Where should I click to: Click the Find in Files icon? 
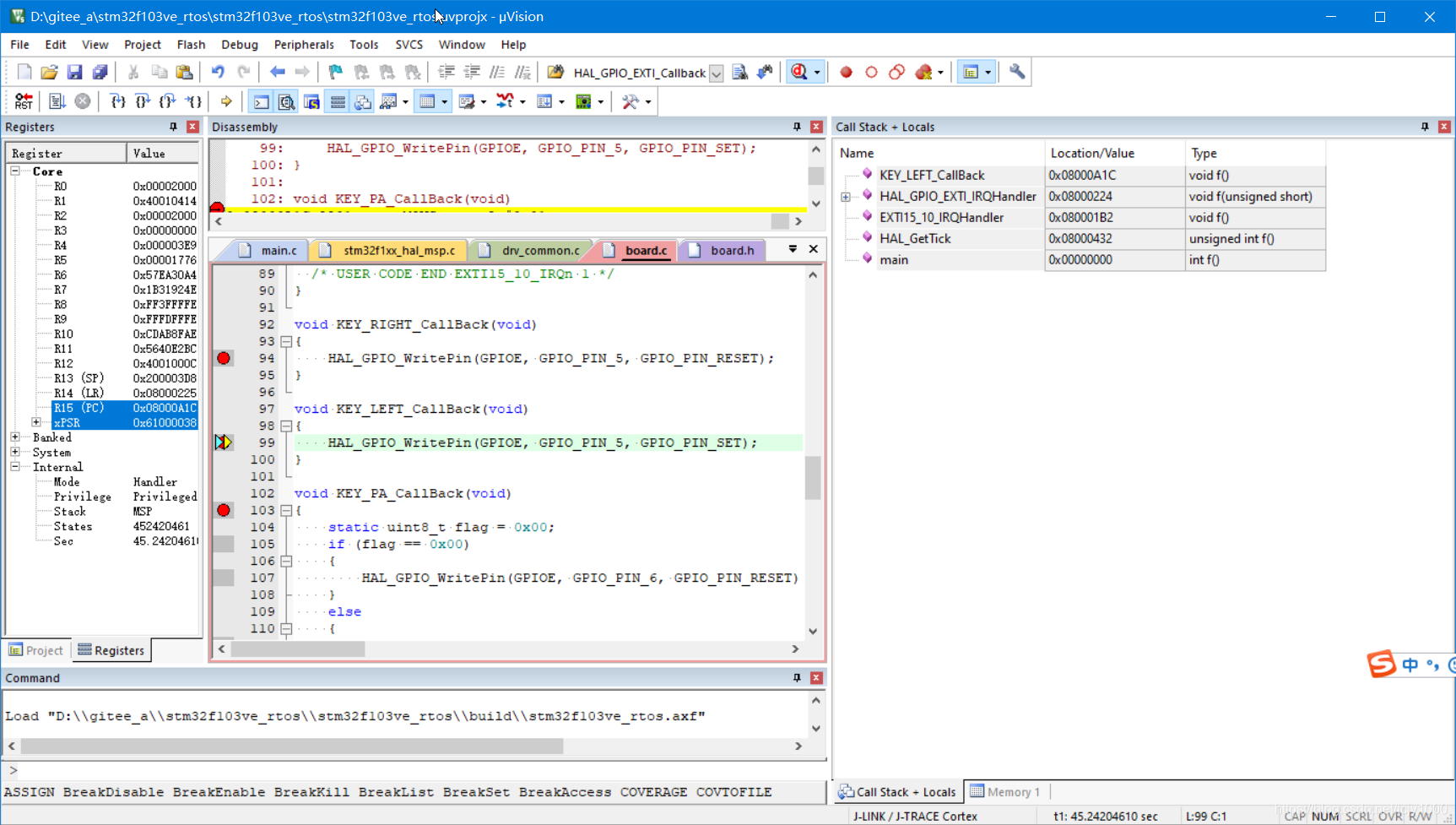pyautogui.click(x=740, y=73)
